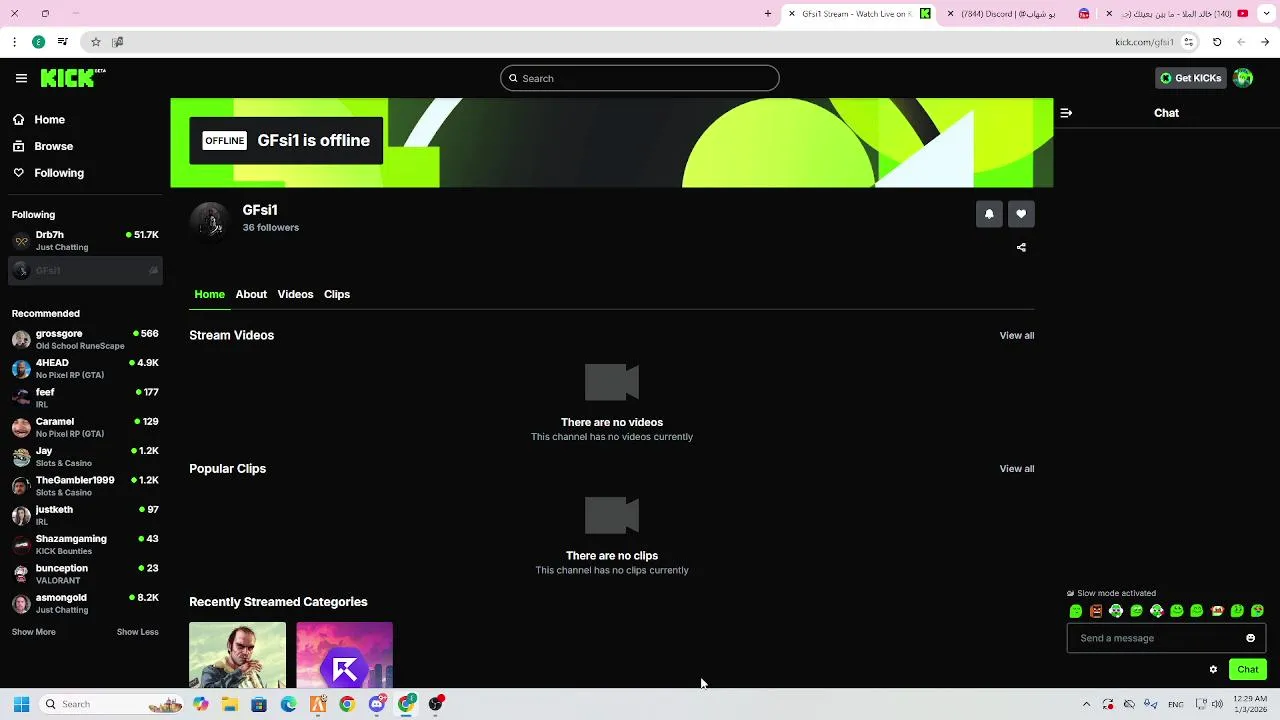Open followed channel Drb7h
Image resolution: width=1280 pixels, height=720 pixels.
click(x=85, y=241)
